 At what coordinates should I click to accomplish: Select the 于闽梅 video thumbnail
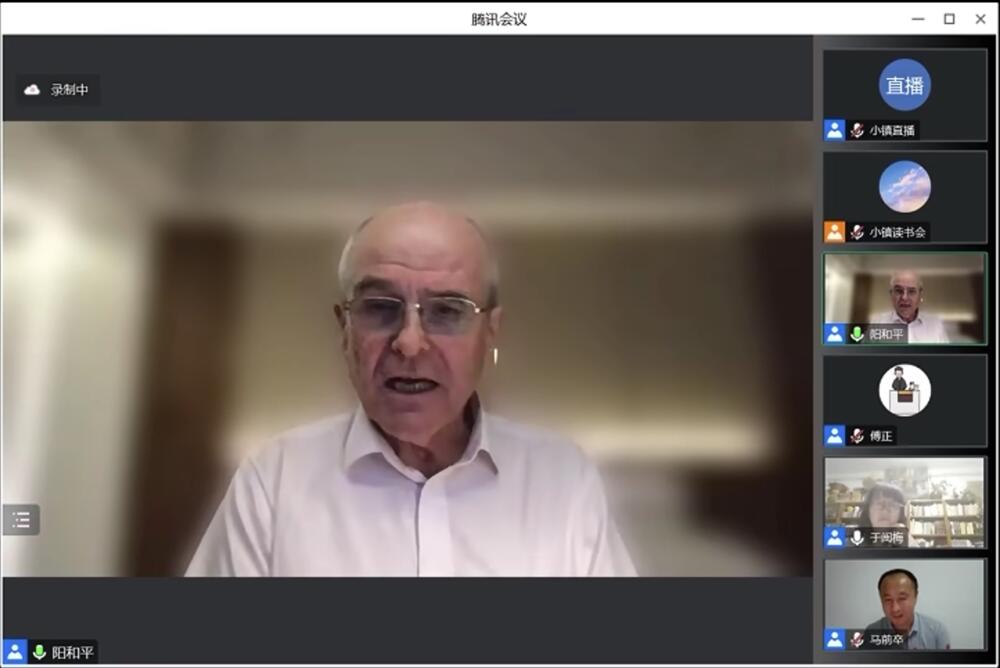pos(904,502)
